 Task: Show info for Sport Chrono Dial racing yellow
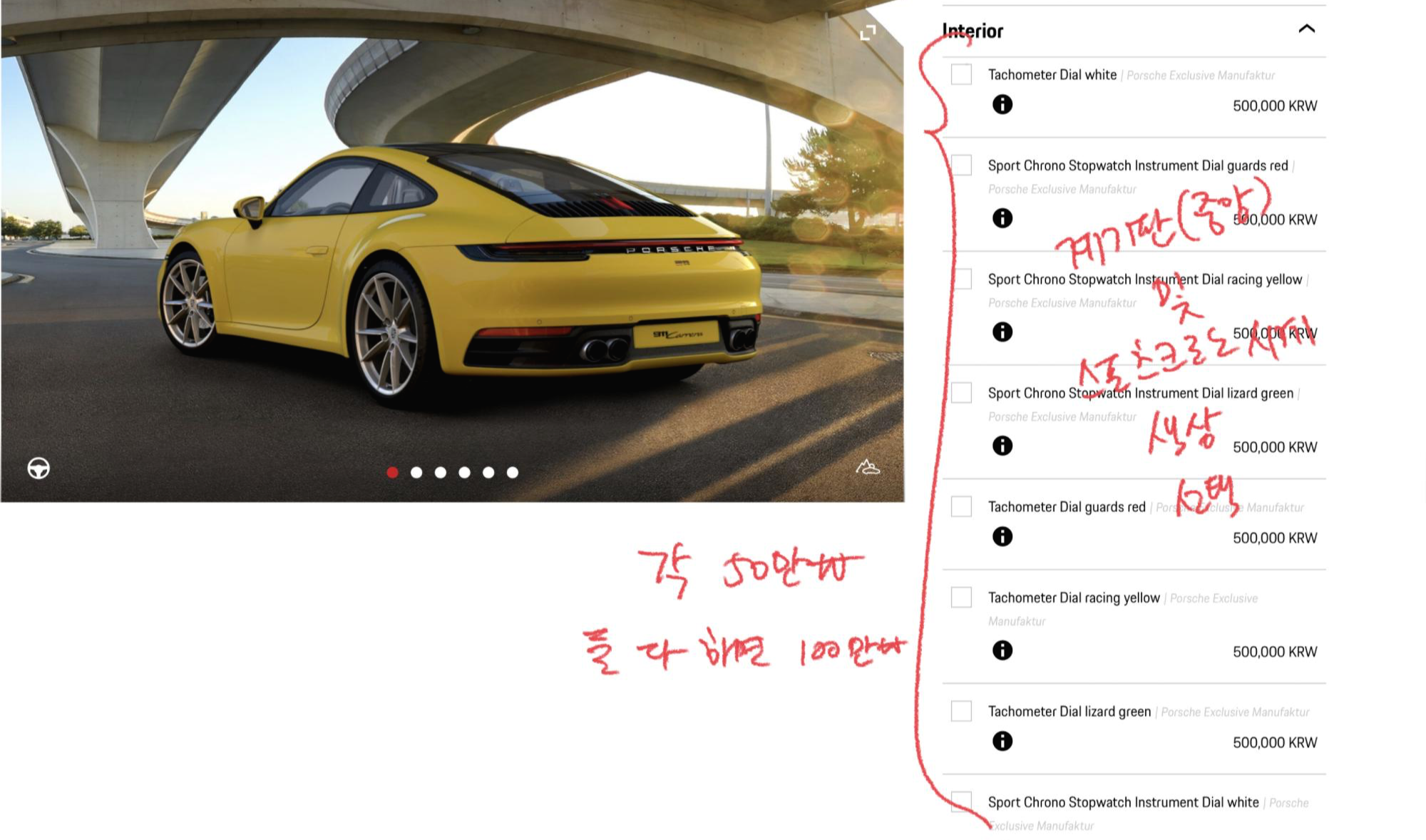pyautogui.click(x=1002, y=332)
